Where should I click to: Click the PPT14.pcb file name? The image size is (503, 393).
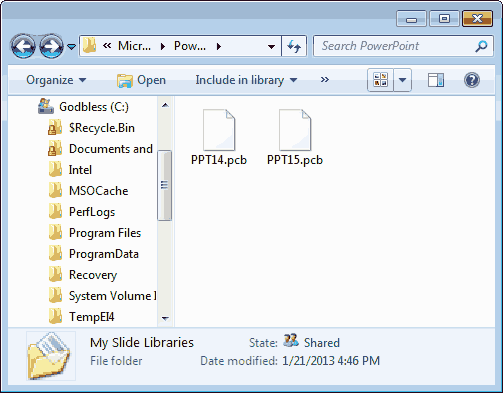219,160
